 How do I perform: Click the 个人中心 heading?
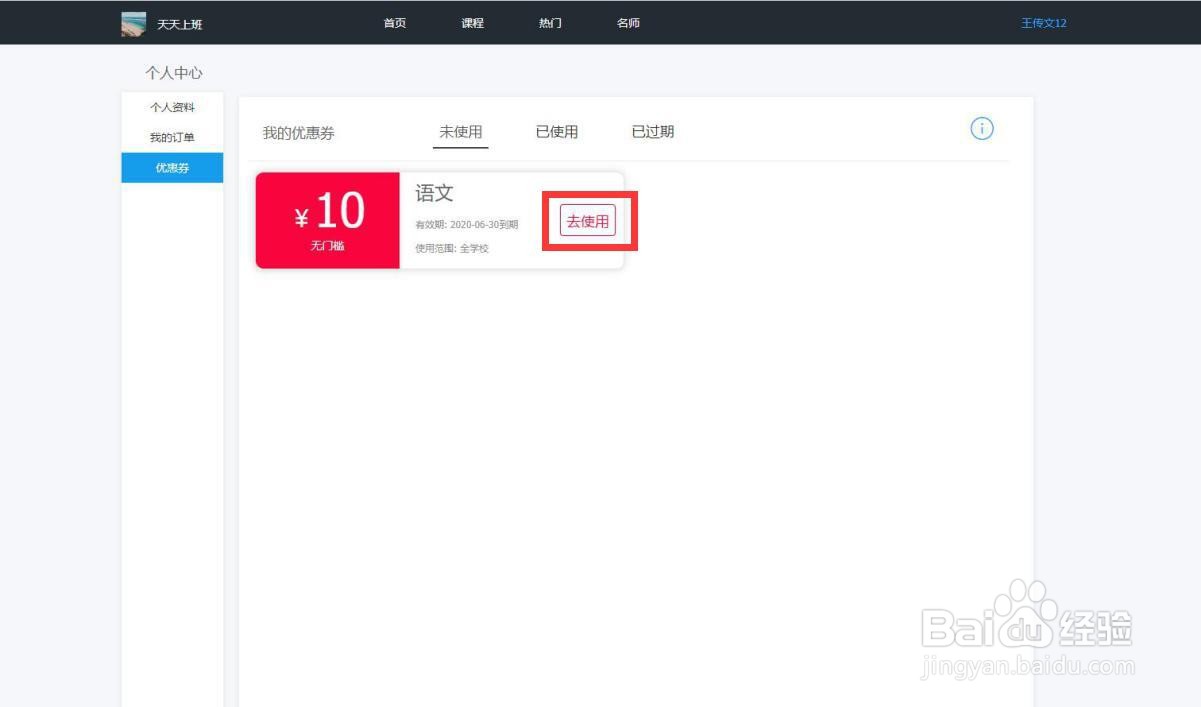coord(174,72)
